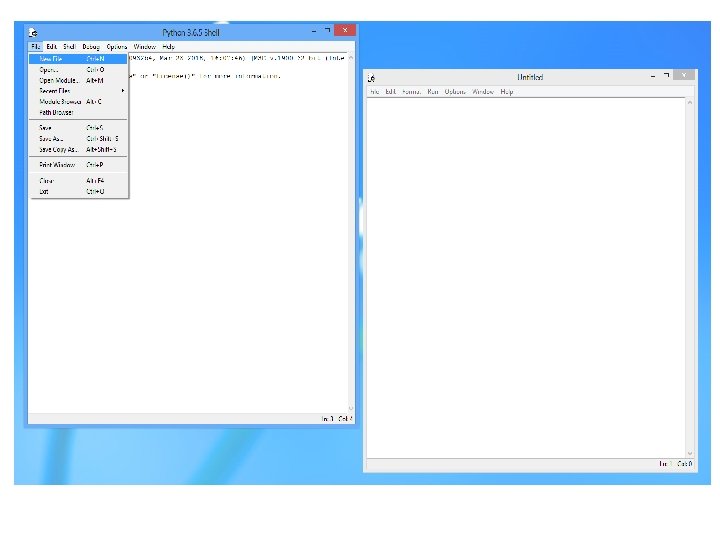The height and width of the screenshot is (540, 720).
Task: Click the scroll-up arrow in Python Shell
Action: coord(351,58)
